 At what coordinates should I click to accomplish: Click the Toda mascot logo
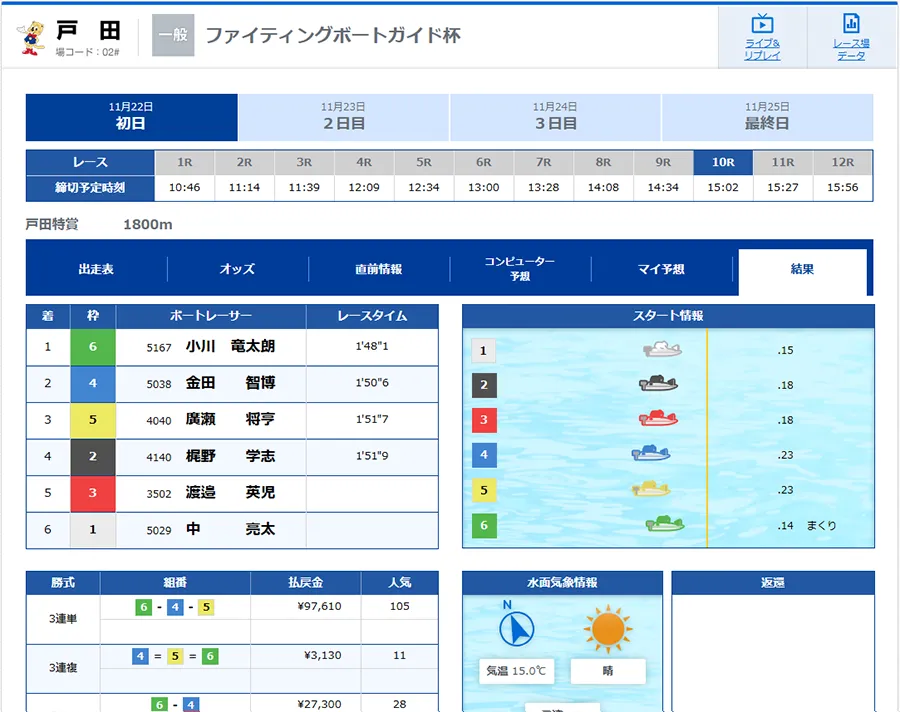(x=32, y=36)
